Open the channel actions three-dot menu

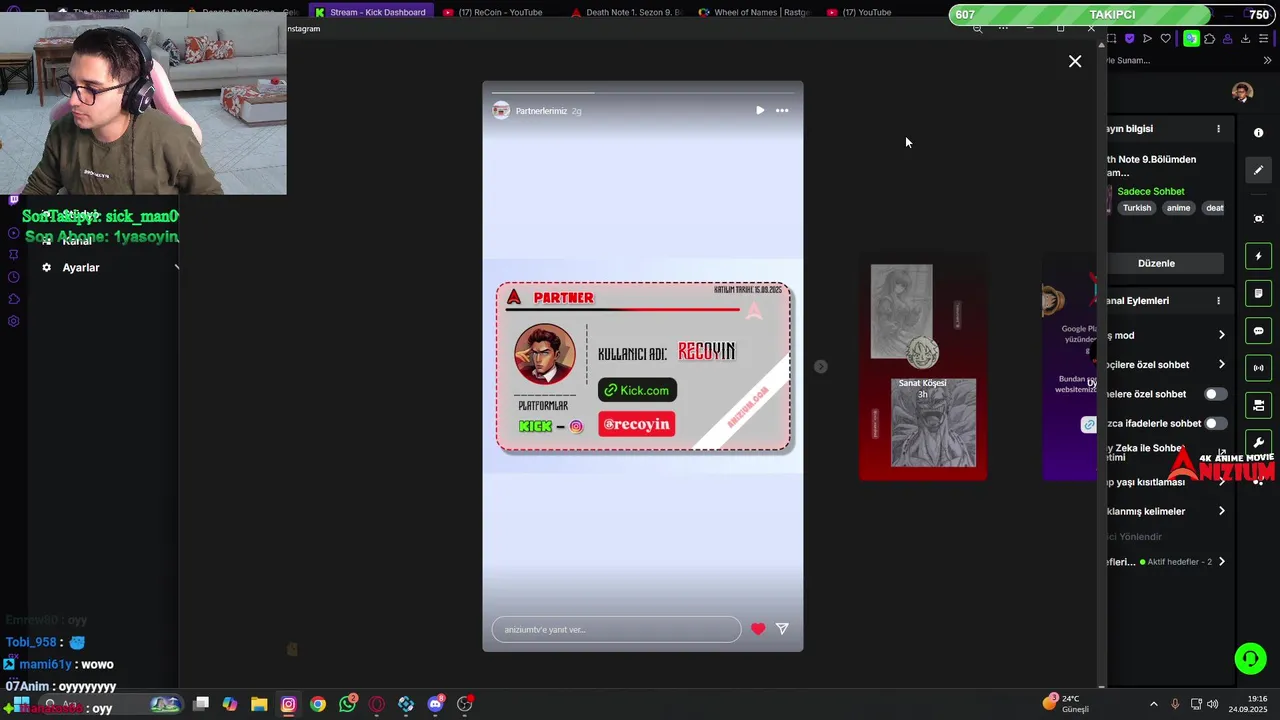[1218, 301]
